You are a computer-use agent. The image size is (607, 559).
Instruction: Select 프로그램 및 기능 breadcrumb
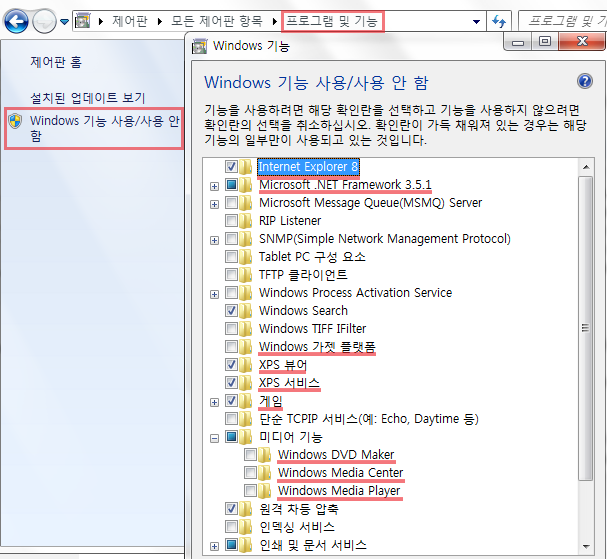tap(332, 21)
